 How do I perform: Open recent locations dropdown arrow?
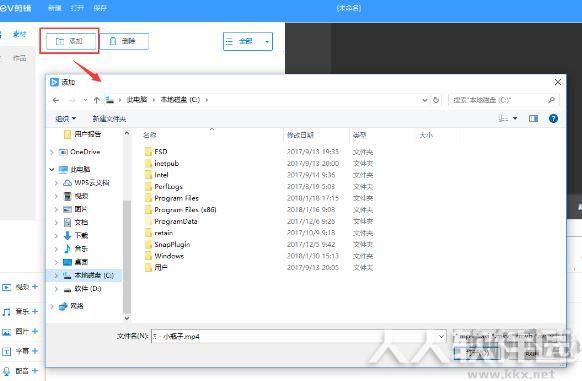coord(85,100)
